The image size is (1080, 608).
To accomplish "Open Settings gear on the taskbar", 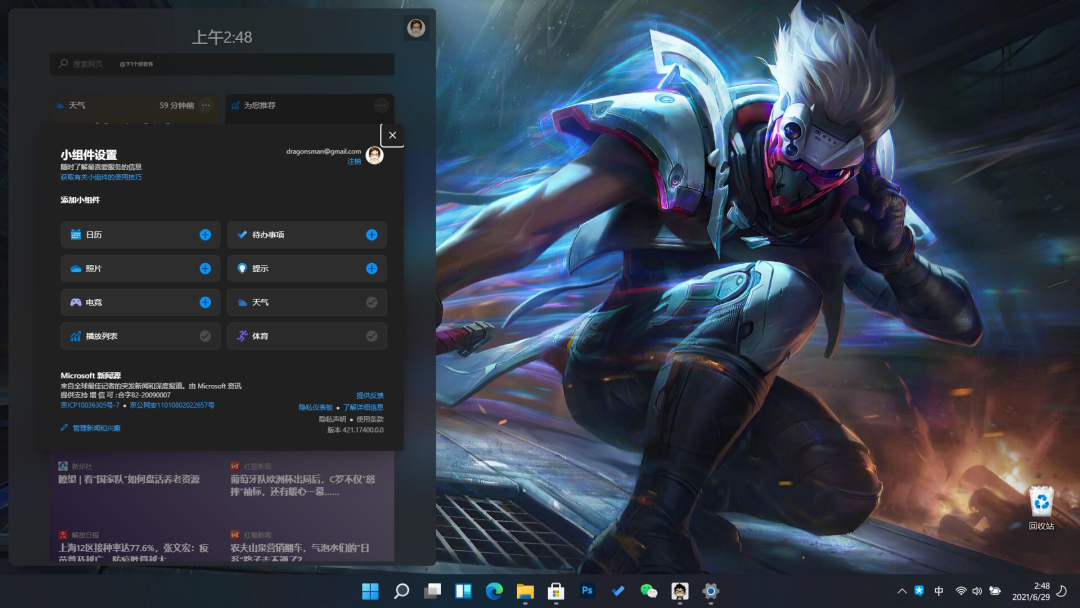I will [711, 591].
